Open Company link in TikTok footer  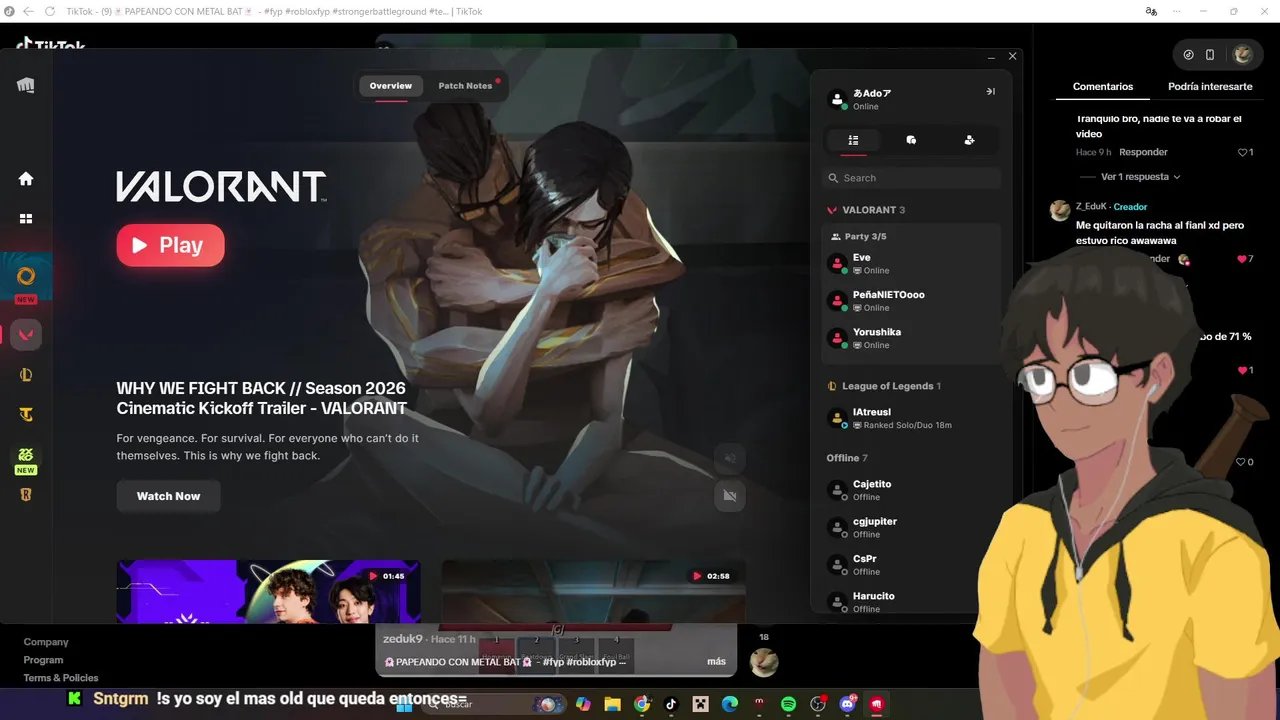(x=46, y=642)
